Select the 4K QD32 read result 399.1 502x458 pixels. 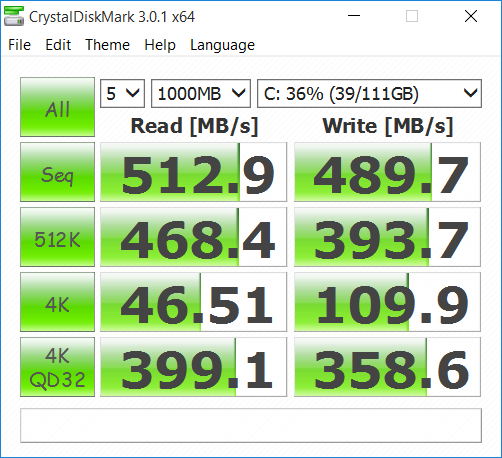coord(193,367)
